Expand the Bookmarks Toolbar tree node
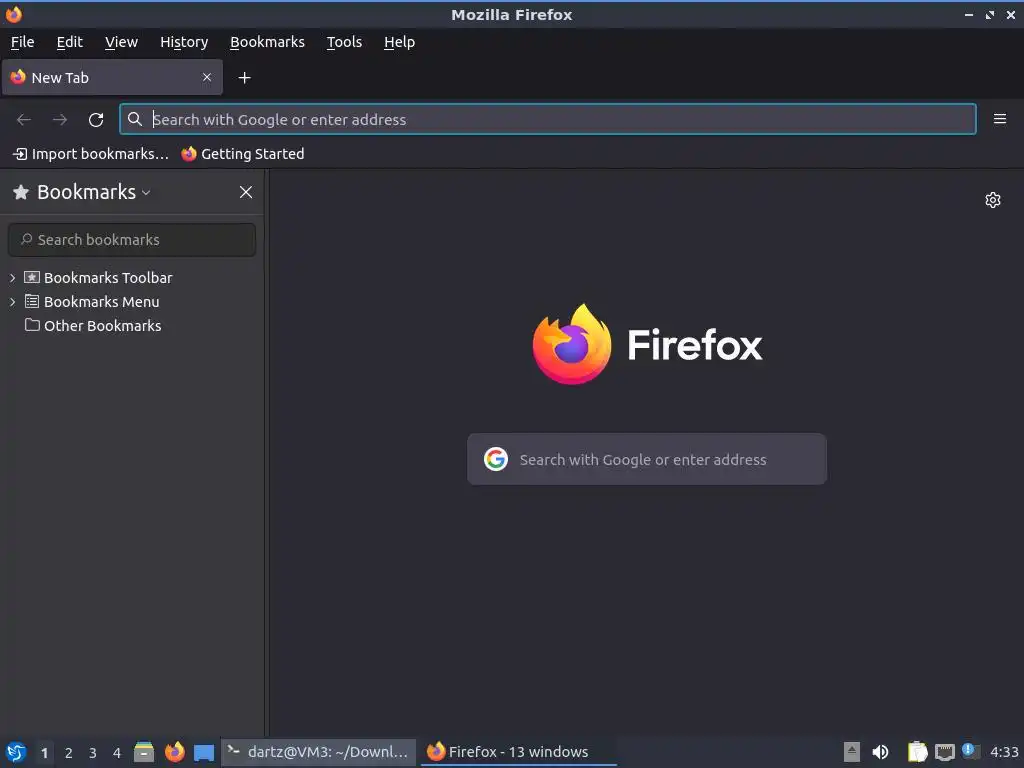The image size is (1024, 768). [x=12, y=278]
